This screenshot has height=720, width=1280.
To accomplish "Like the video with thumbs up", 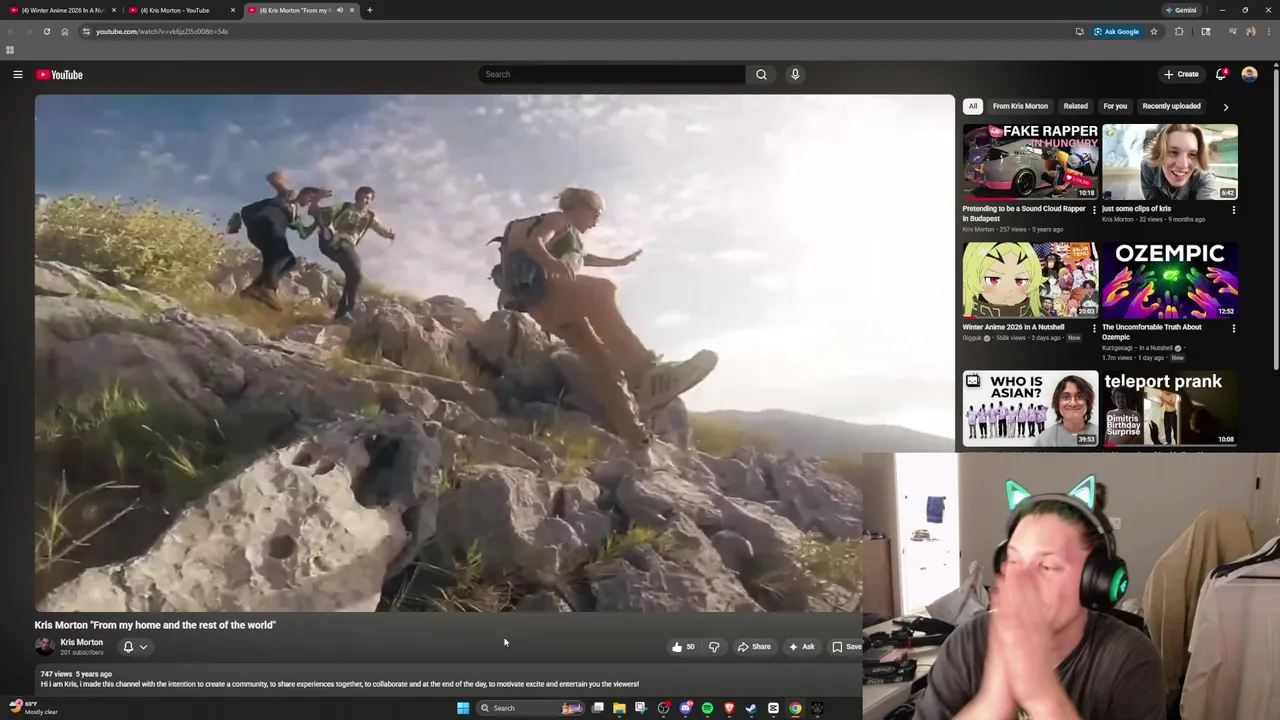I will pos(684,647).
